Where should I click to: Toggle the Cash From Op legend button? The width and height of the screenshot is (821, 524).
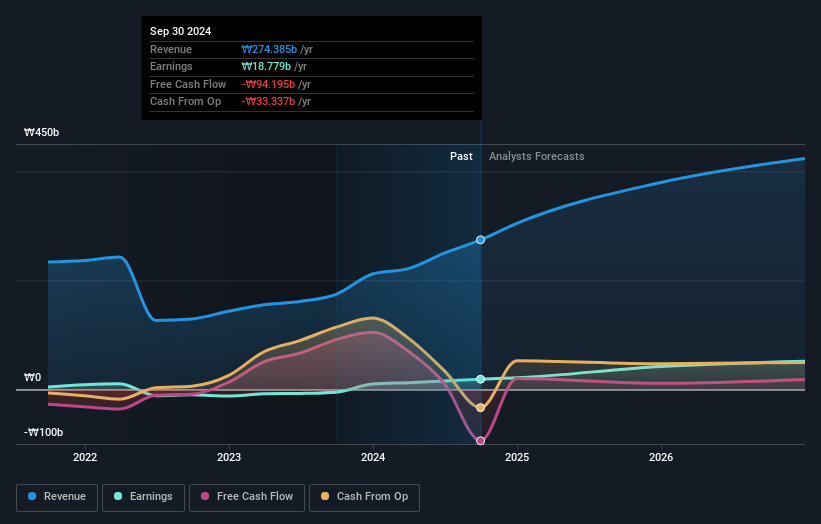tap(364, 497)
